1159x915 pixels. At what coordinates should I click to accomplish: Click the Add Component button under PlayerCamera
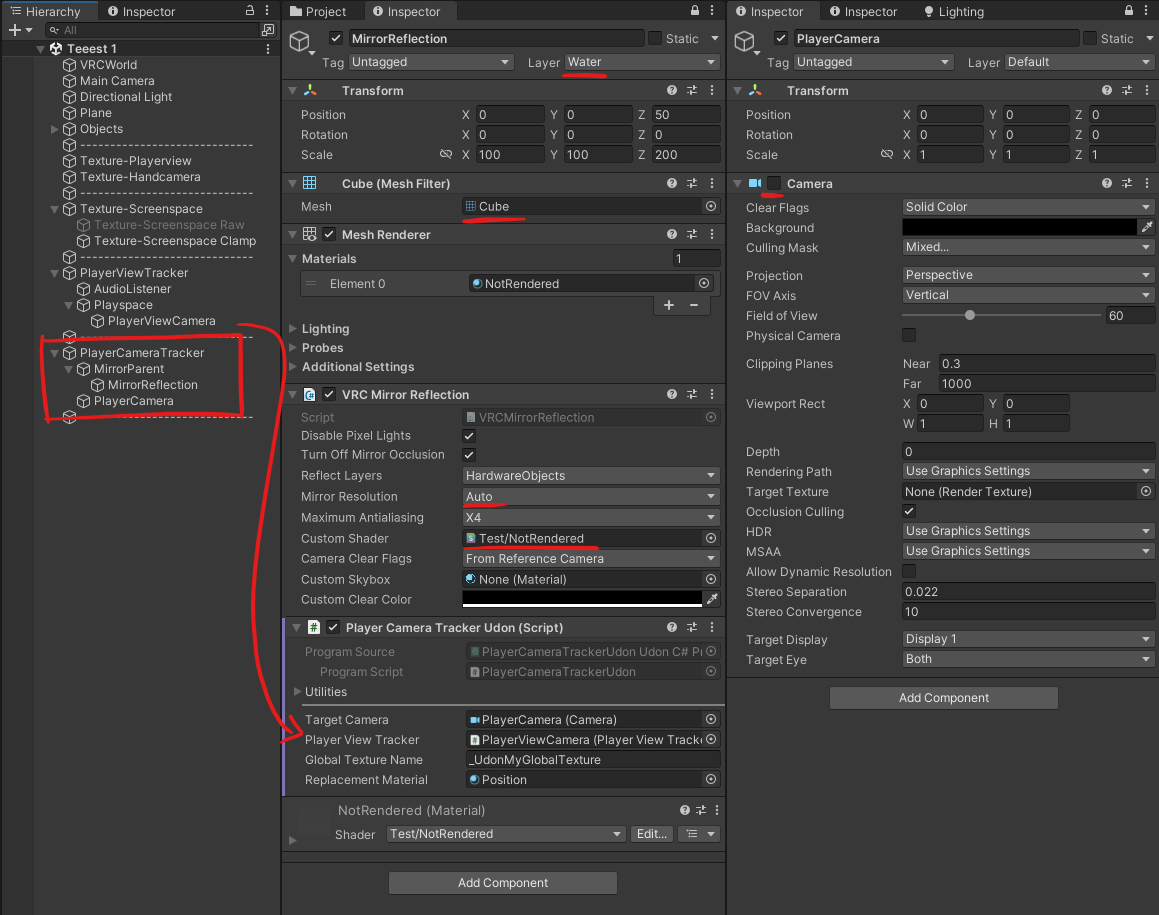click(x=943, y=697)
